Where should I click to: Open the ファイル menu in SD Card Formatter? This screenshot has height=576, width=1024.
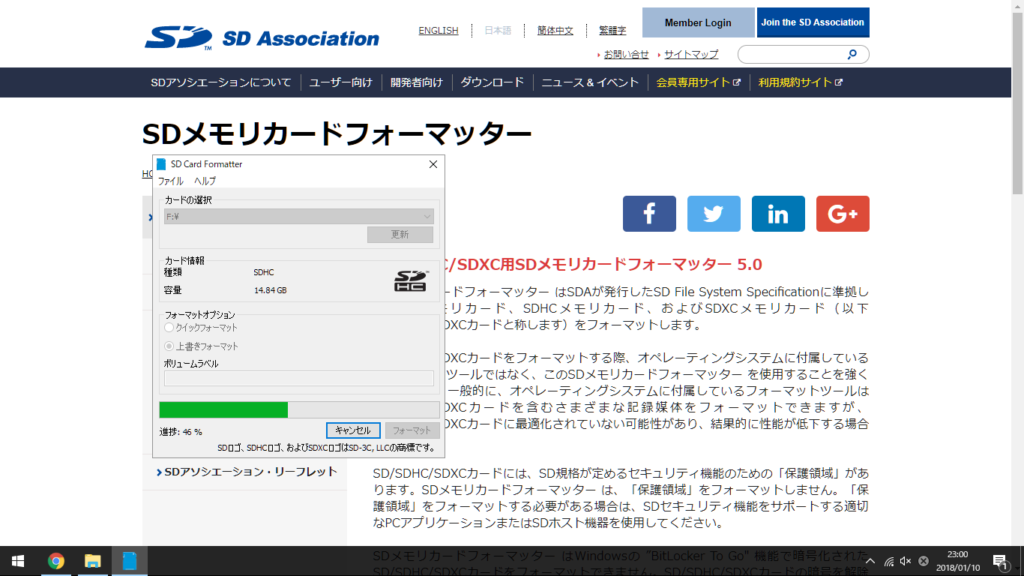[x=170, y=181]
